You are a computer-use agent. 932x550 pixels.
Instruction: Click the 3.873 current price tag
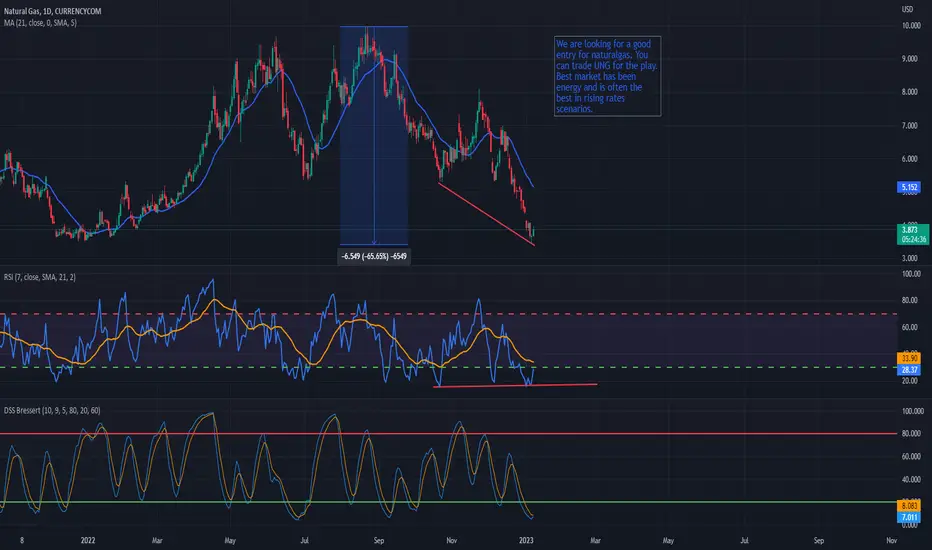click(x=909, y=230)
